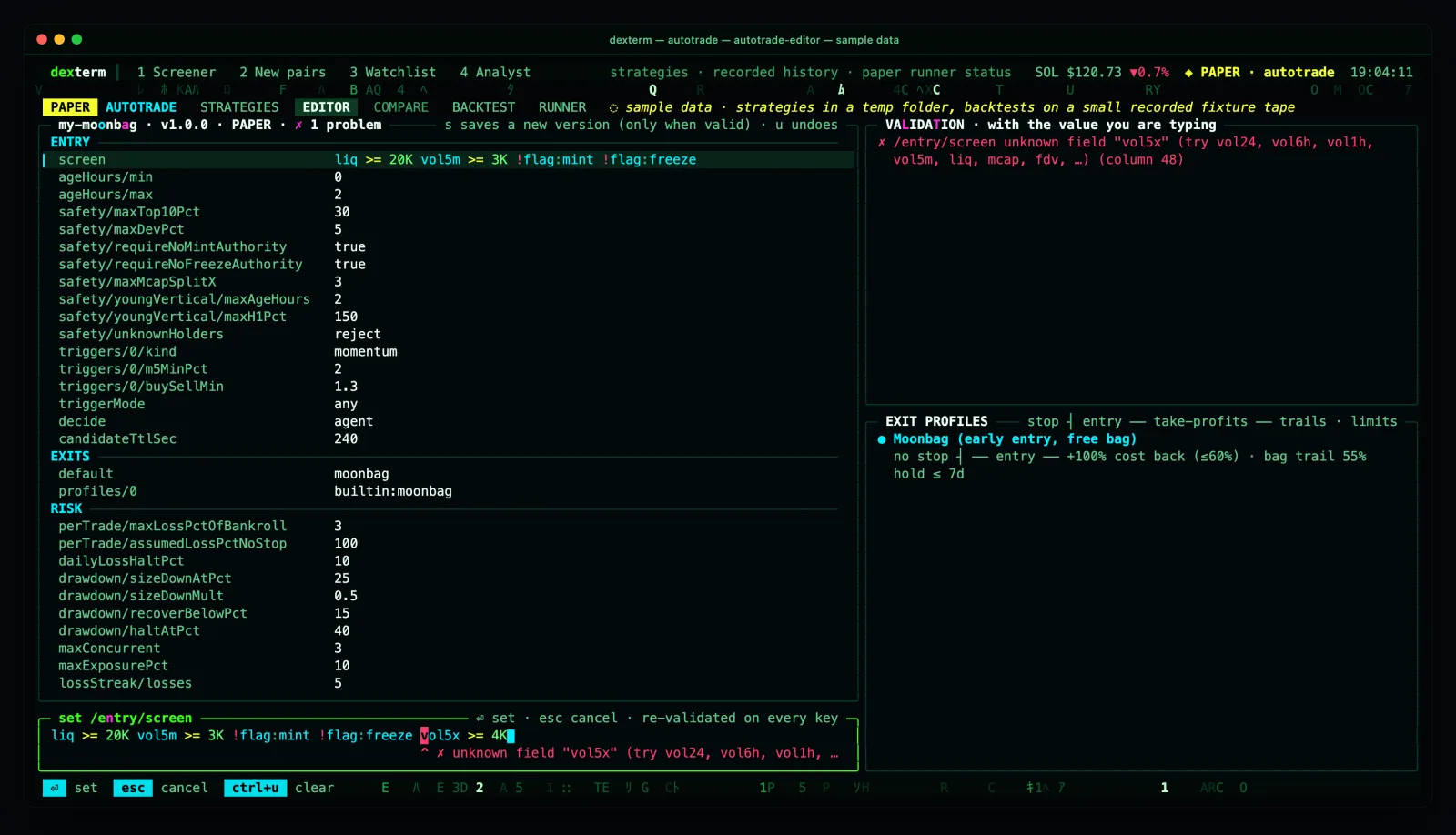Click the enter-key set icon
Viewport: 1456px width, 835px height.
coord(55,788)
